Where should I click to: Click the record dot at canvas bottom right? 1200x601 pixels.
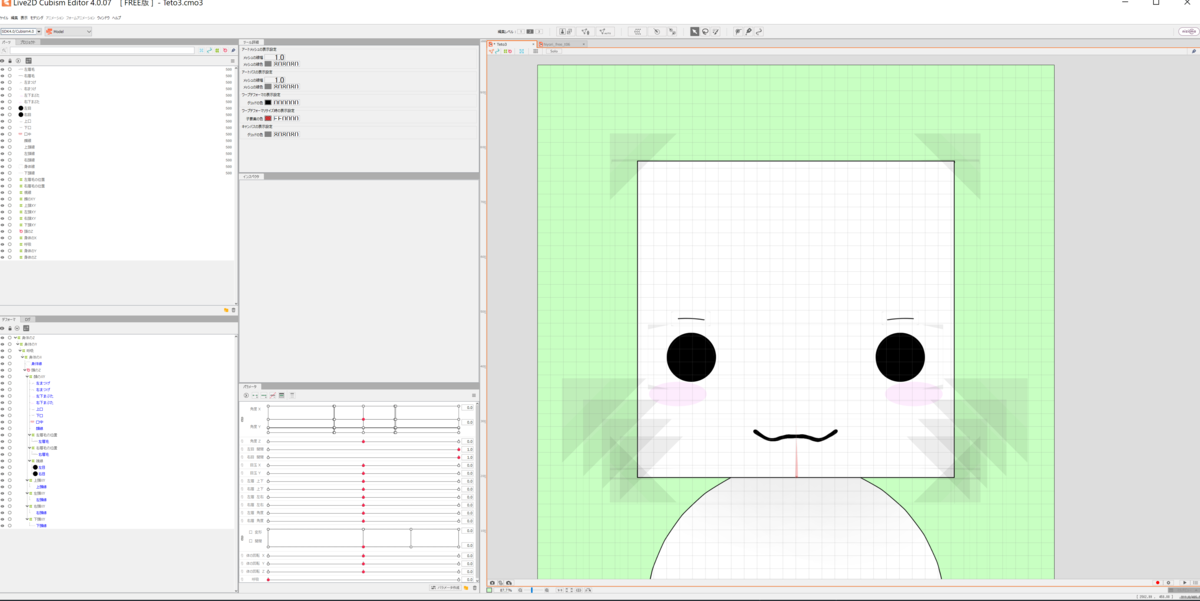pyautogui.click(x=1157, y=582)
